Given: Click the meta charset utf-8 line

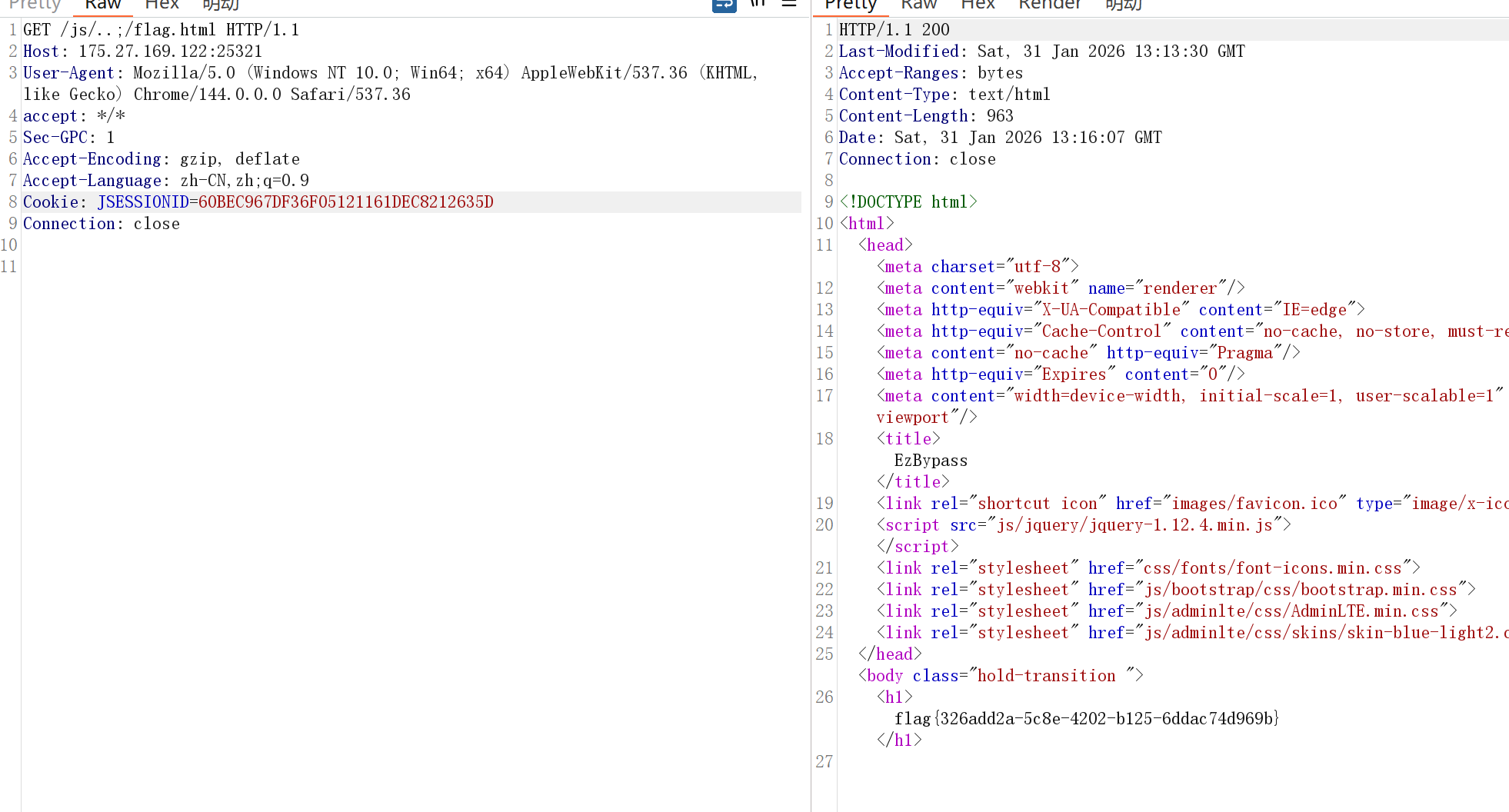Looking at the screenshot, I should [x=978, y=267].
